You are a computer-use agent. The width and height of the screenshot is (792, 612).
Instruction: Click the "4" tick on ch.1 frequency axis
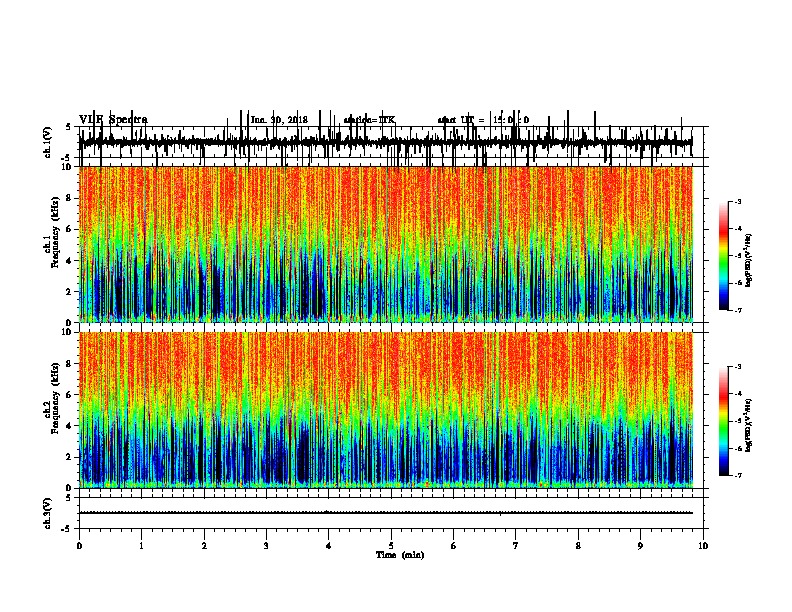[70, 261]
